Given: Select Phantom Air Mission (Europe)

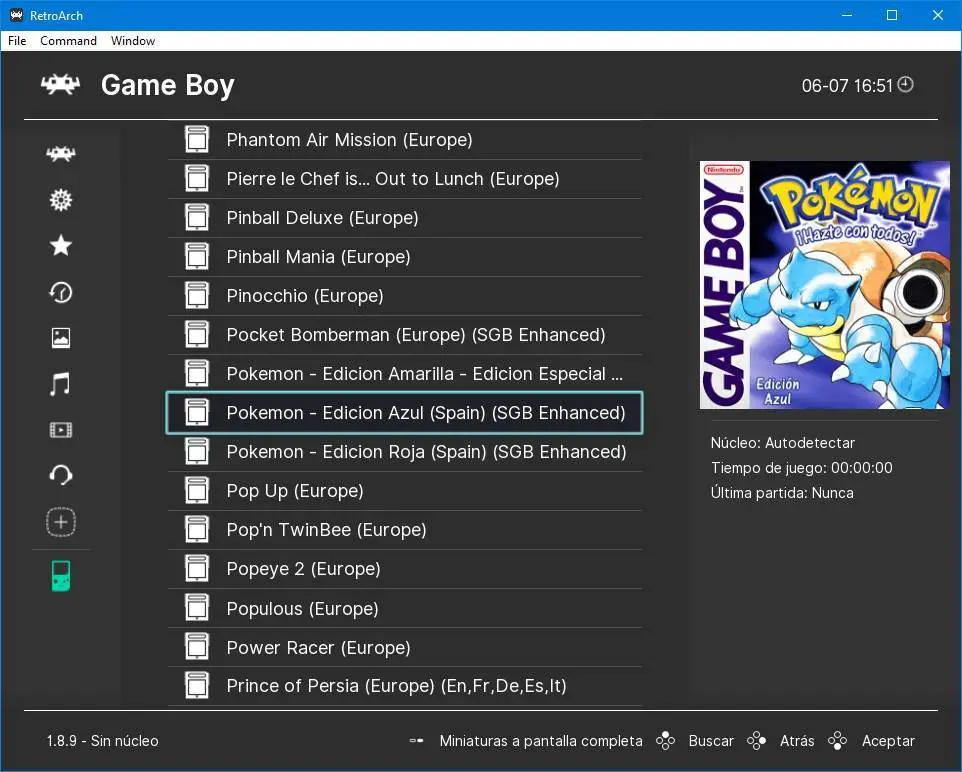Looking at the screenshot, I should click(405, 139).
